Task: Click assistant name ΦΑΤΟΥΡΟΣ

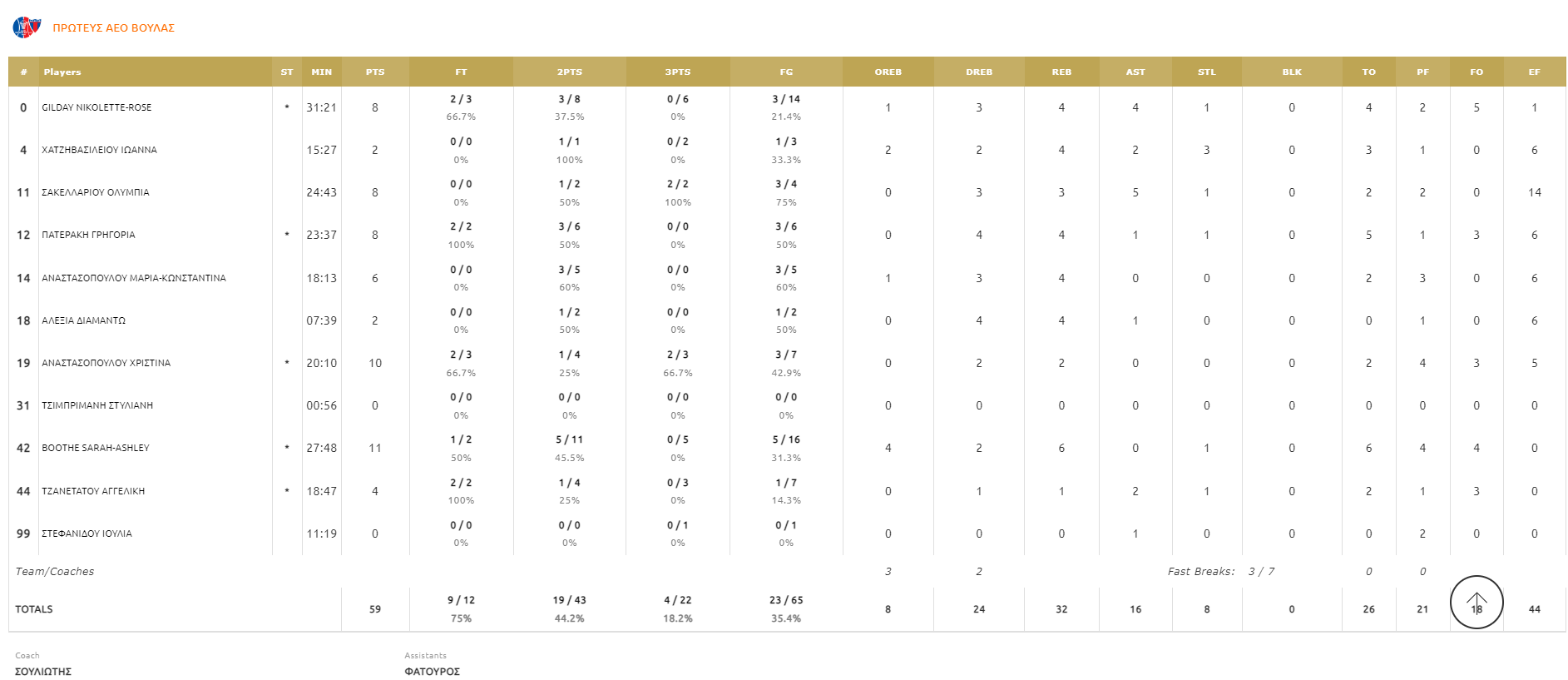Action: pyautogui.click(x=432, y=672)
